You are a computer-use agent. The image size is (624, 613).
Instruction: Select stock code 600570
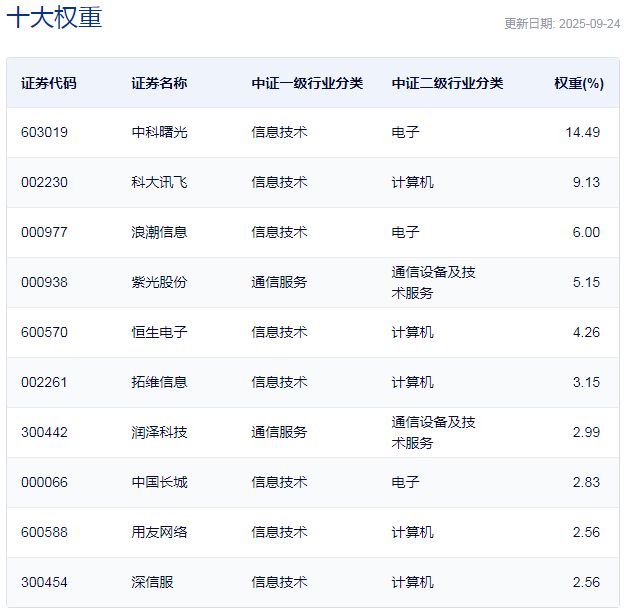click(x=45, y=332)
